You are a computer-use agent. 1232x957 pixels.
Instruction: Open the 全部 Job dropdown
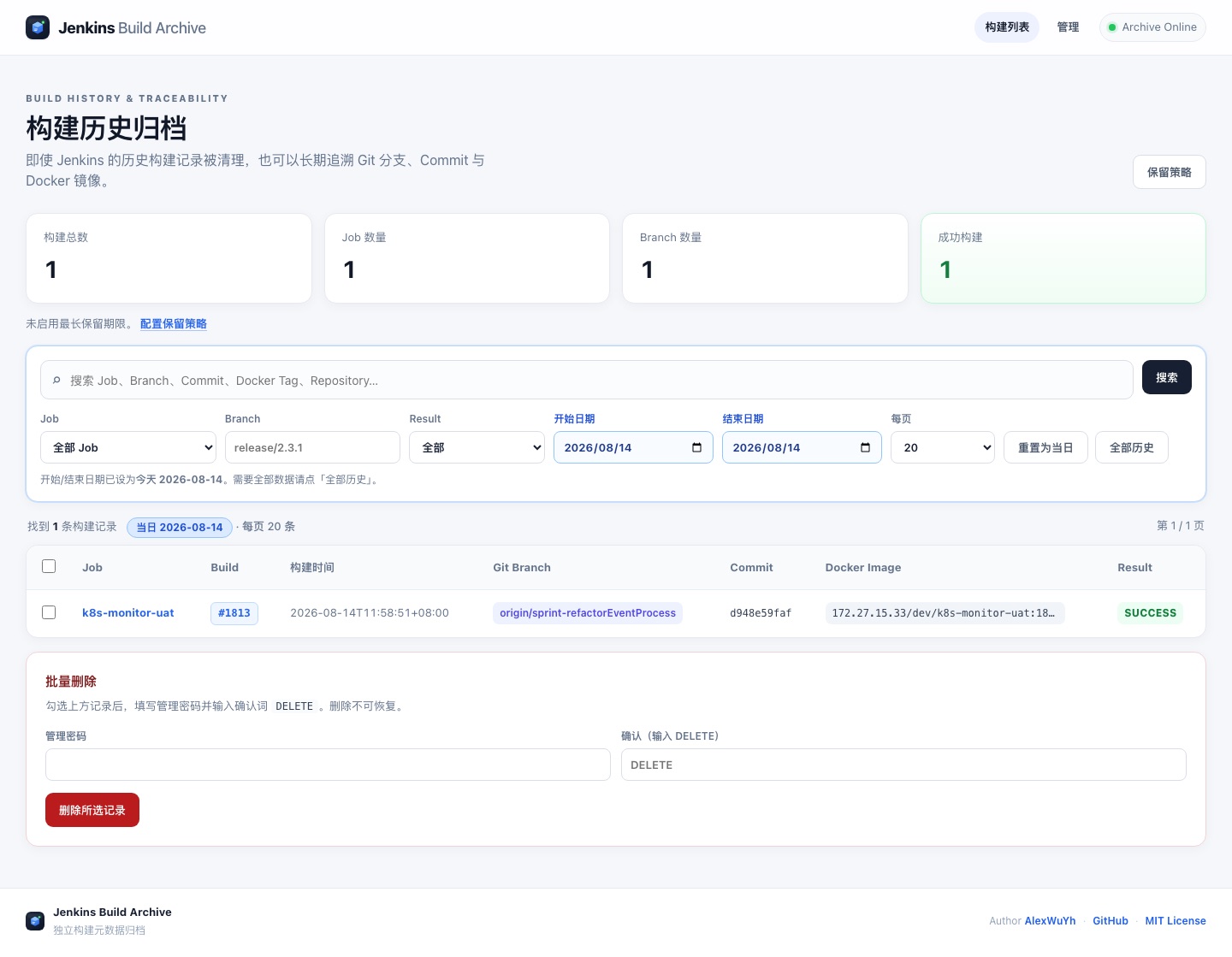(x=128, y=447)
